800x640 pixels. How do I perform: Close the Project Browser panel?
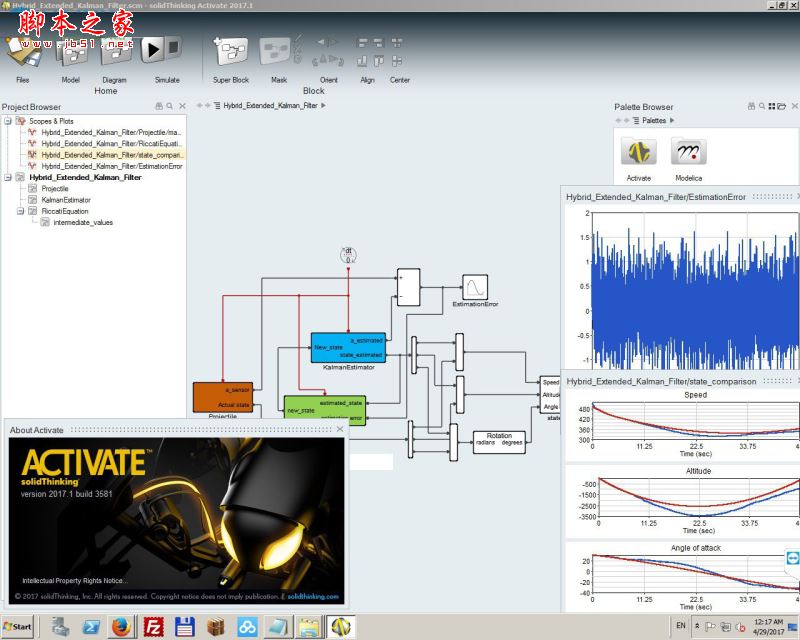click(x=182, y=106)
